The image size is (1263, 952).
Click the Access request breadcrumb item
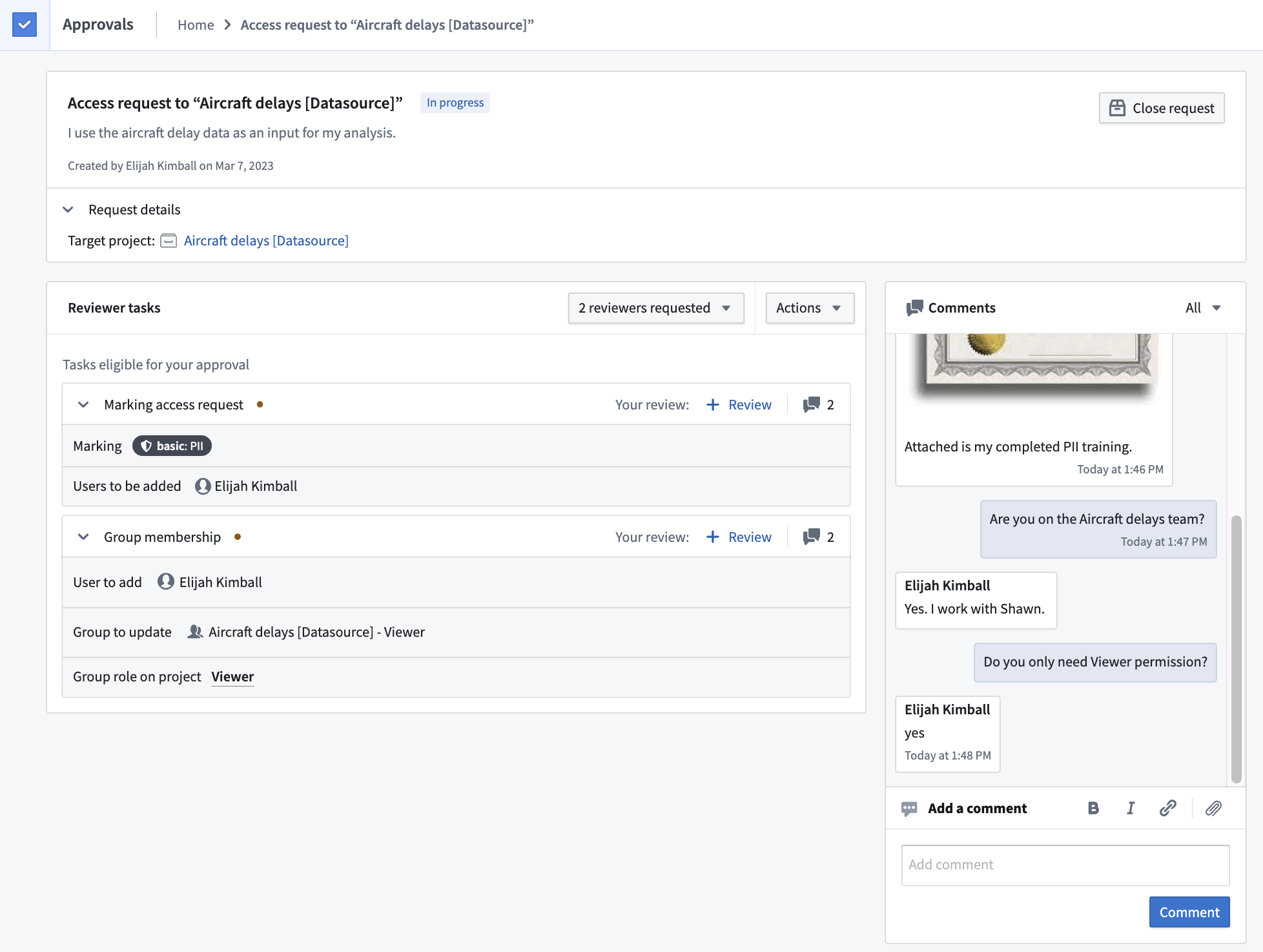coord(387,25)
